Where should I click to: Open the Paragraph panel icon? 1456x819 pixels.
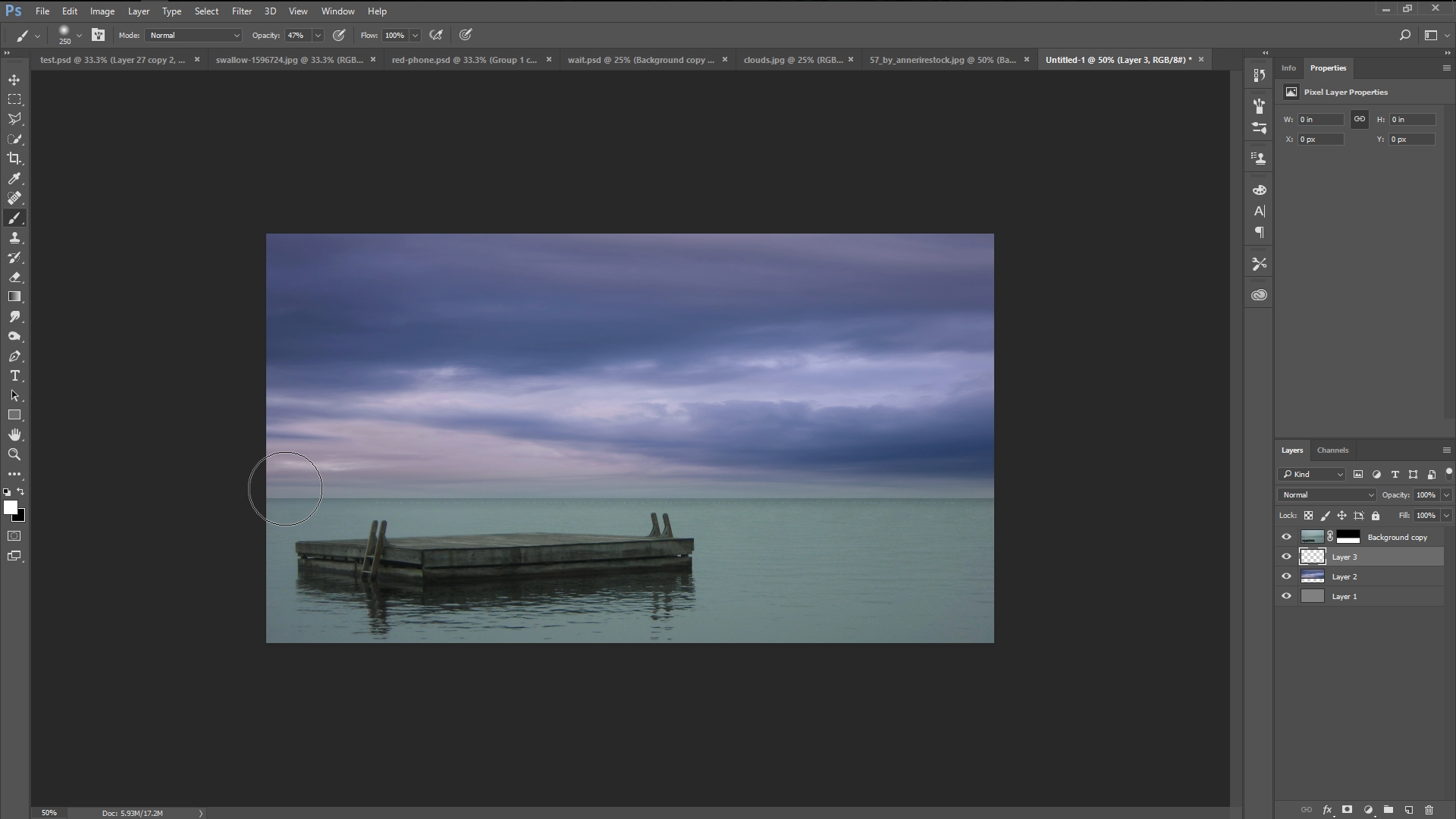[x=1260, y=233]
